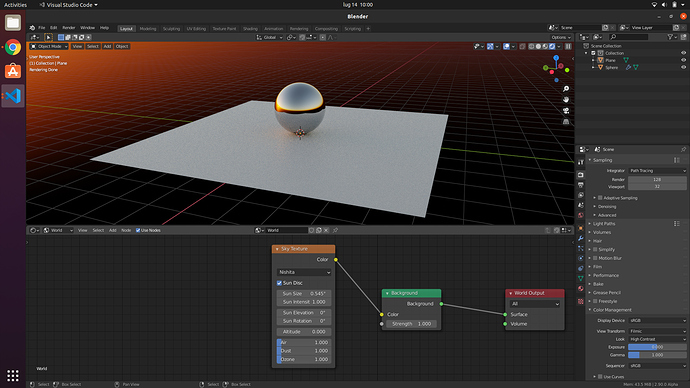
Task: Expand the Performance panel
Action: pyautogui.click(x=606, y=275)
